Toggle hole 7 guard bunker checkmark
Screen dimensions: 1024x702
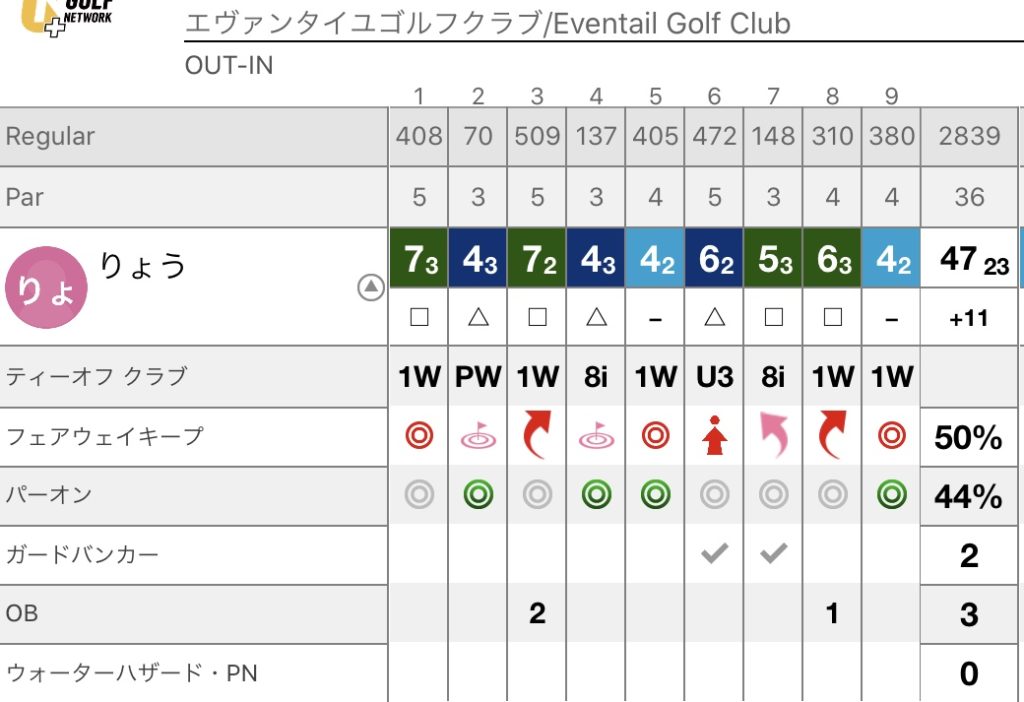pos(773,554)
